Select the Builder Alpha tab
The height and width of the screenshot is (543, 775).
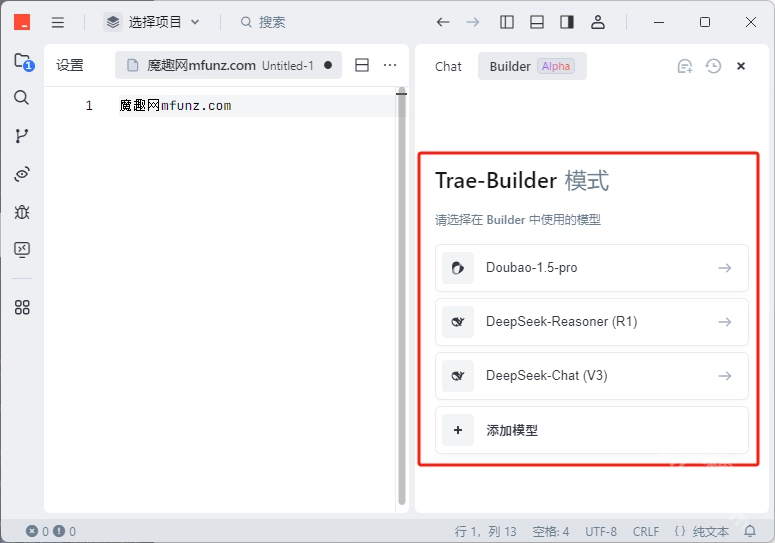coord(531,66)
